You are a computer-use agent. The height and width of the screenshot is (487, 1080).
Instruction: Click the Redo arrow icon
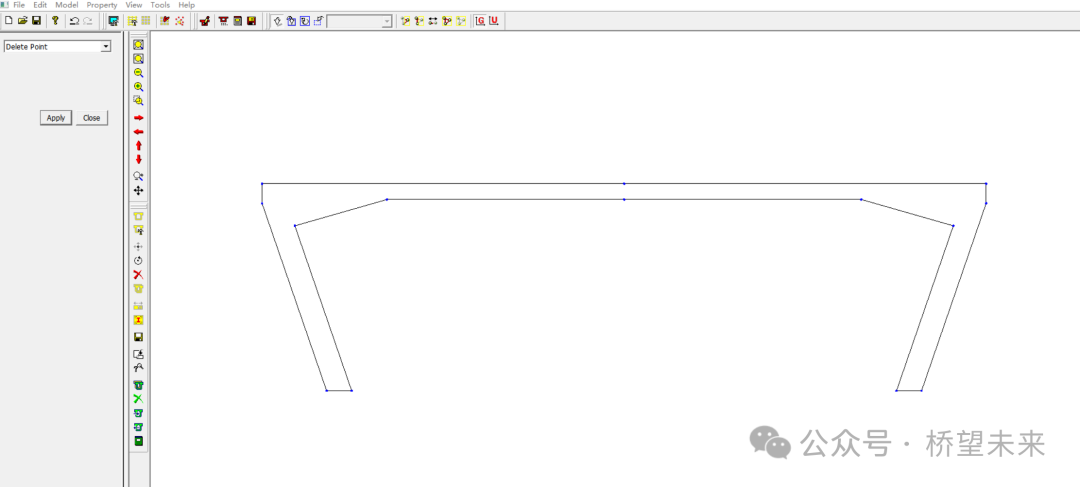pos(87,21)
